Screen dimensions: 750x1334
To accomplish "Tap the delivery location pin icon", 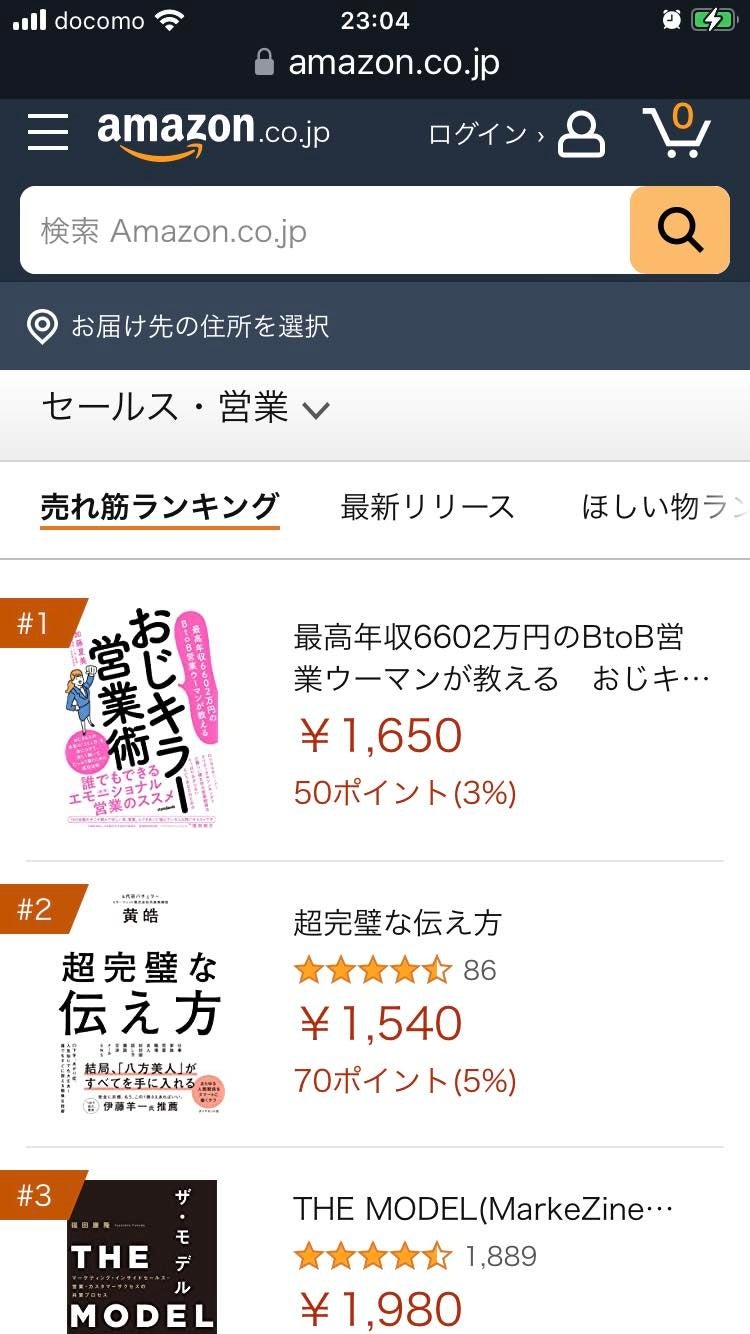I will [x=42, y=327].
